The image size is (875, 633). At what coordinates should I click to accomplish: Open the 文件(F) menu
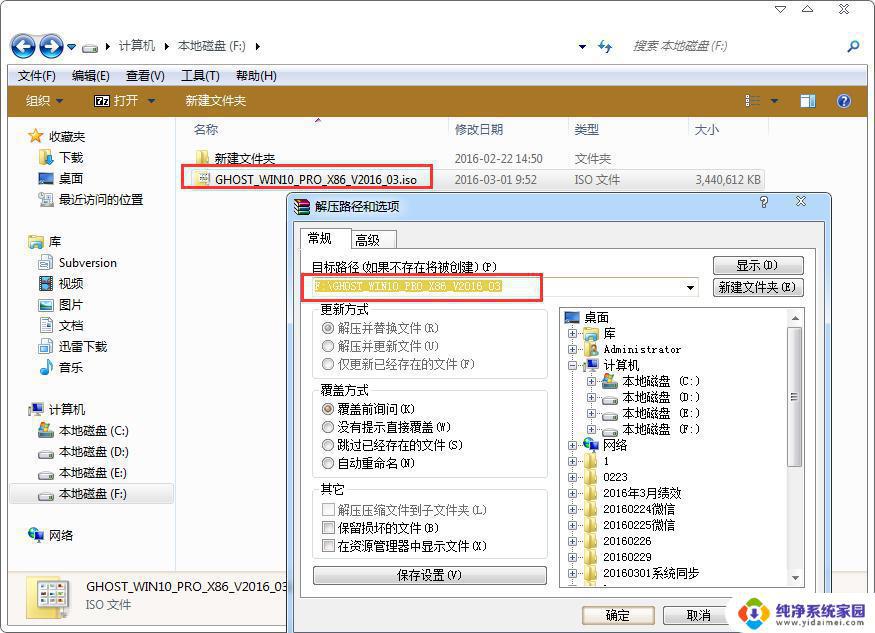37,76
